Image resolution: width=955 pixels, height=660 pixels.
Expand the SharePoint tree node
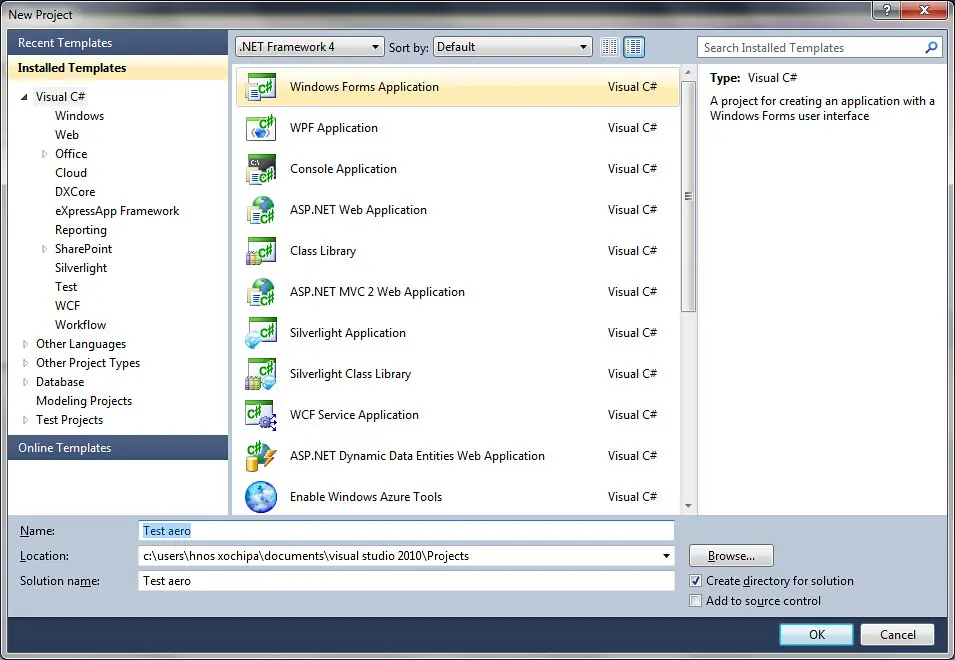coord(44,249)
